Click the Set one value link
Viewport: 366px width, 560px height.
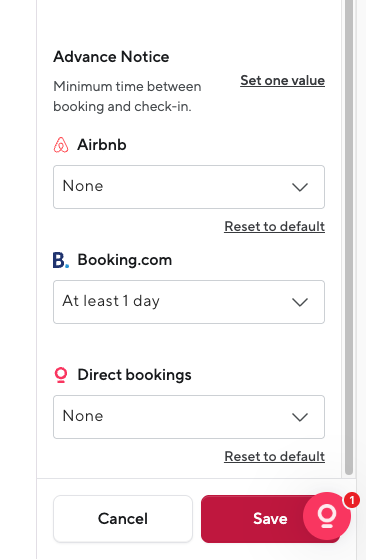(x=282, y=81)
